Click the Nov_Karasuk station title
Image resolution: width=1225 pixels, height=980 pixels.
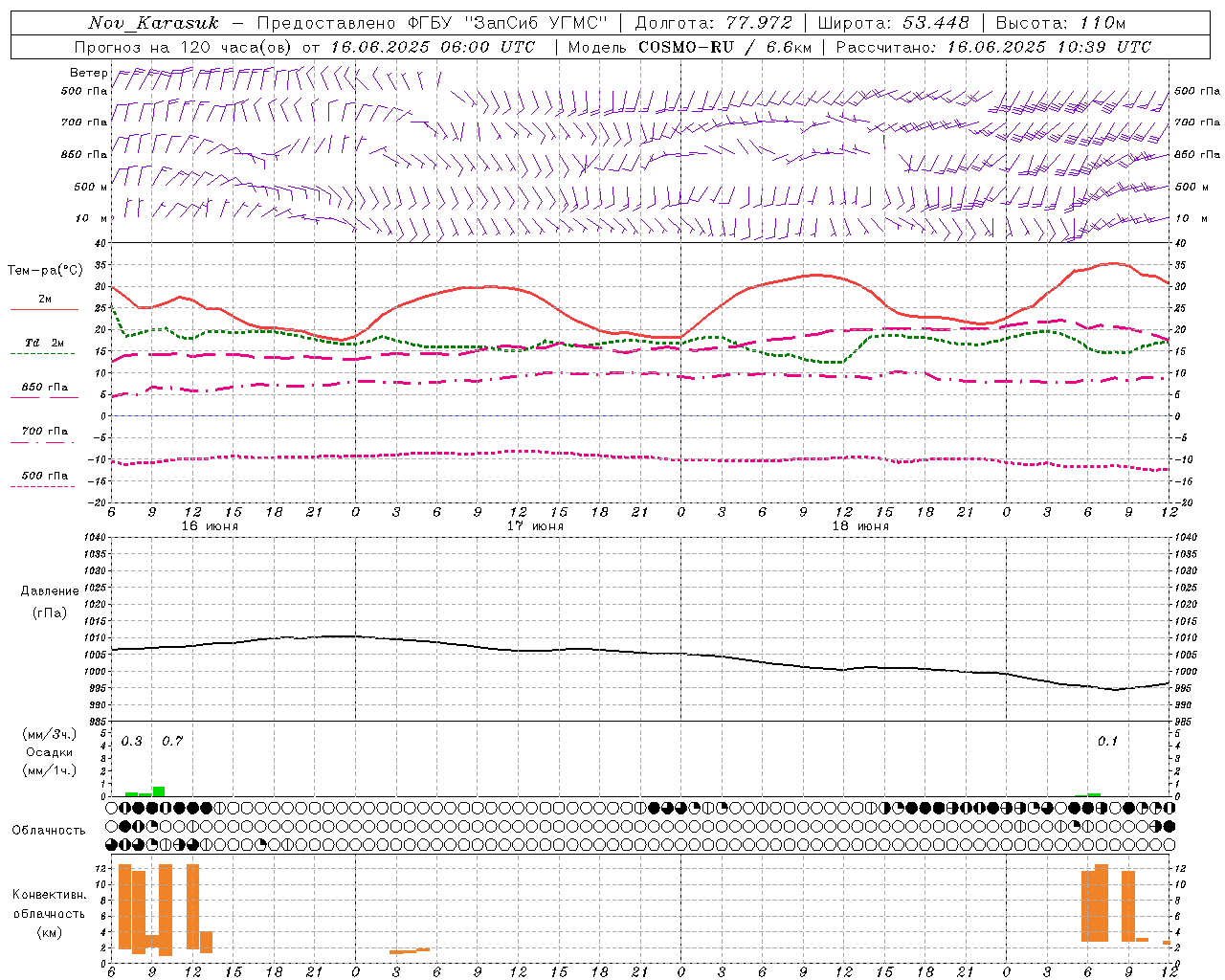tap(153, 23)
